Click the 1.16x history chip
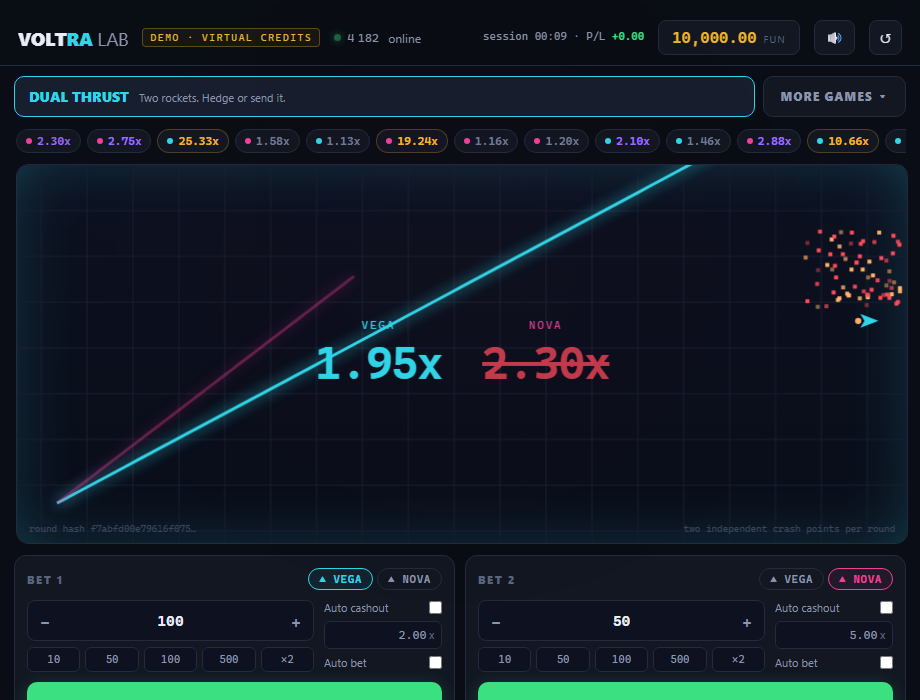Screen dimensions: 920x700 pyautogui.click(x=486, y=141)
